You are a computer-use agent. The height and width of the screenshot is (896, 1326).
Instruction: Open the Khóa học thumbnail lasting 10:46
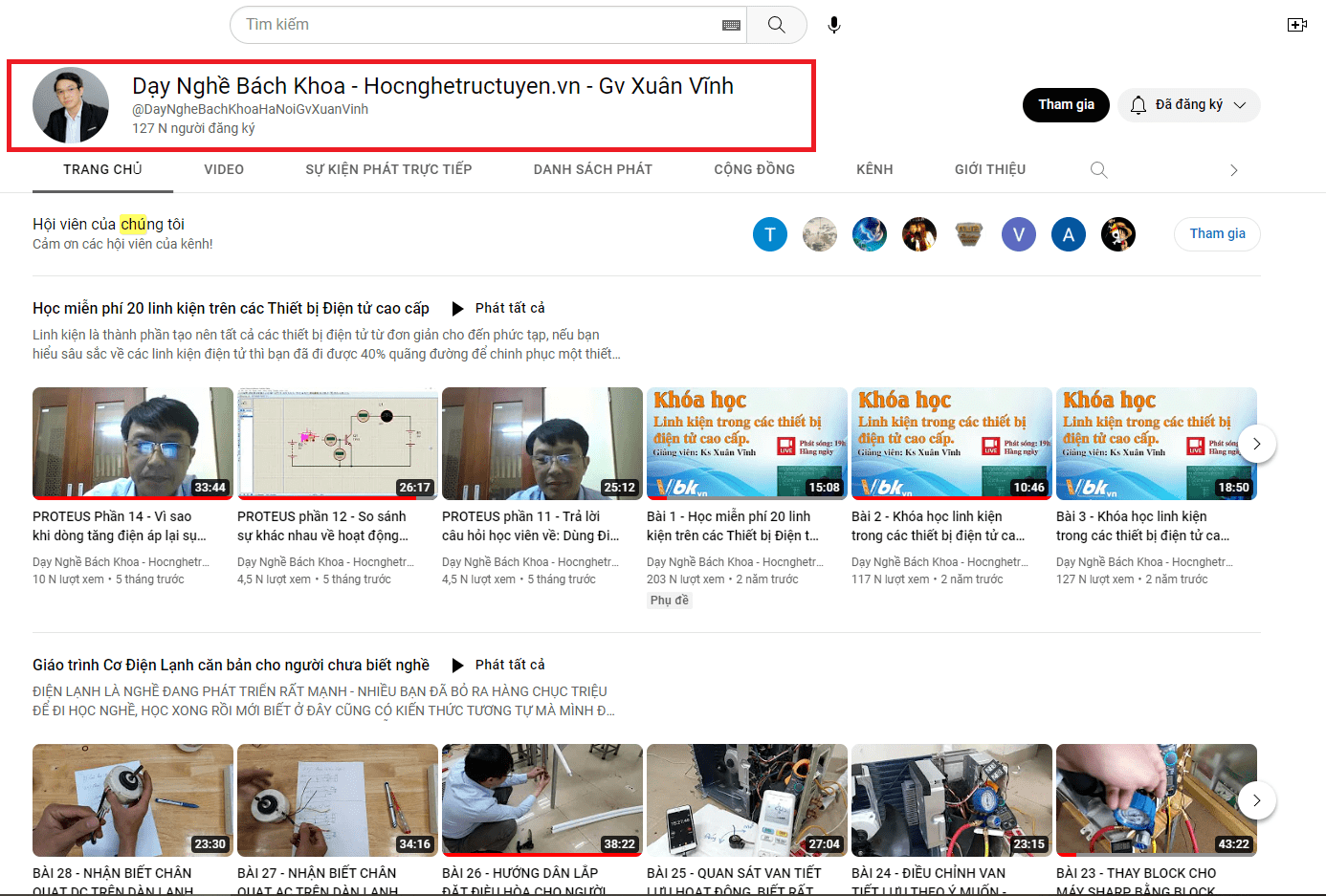point(952,444)
